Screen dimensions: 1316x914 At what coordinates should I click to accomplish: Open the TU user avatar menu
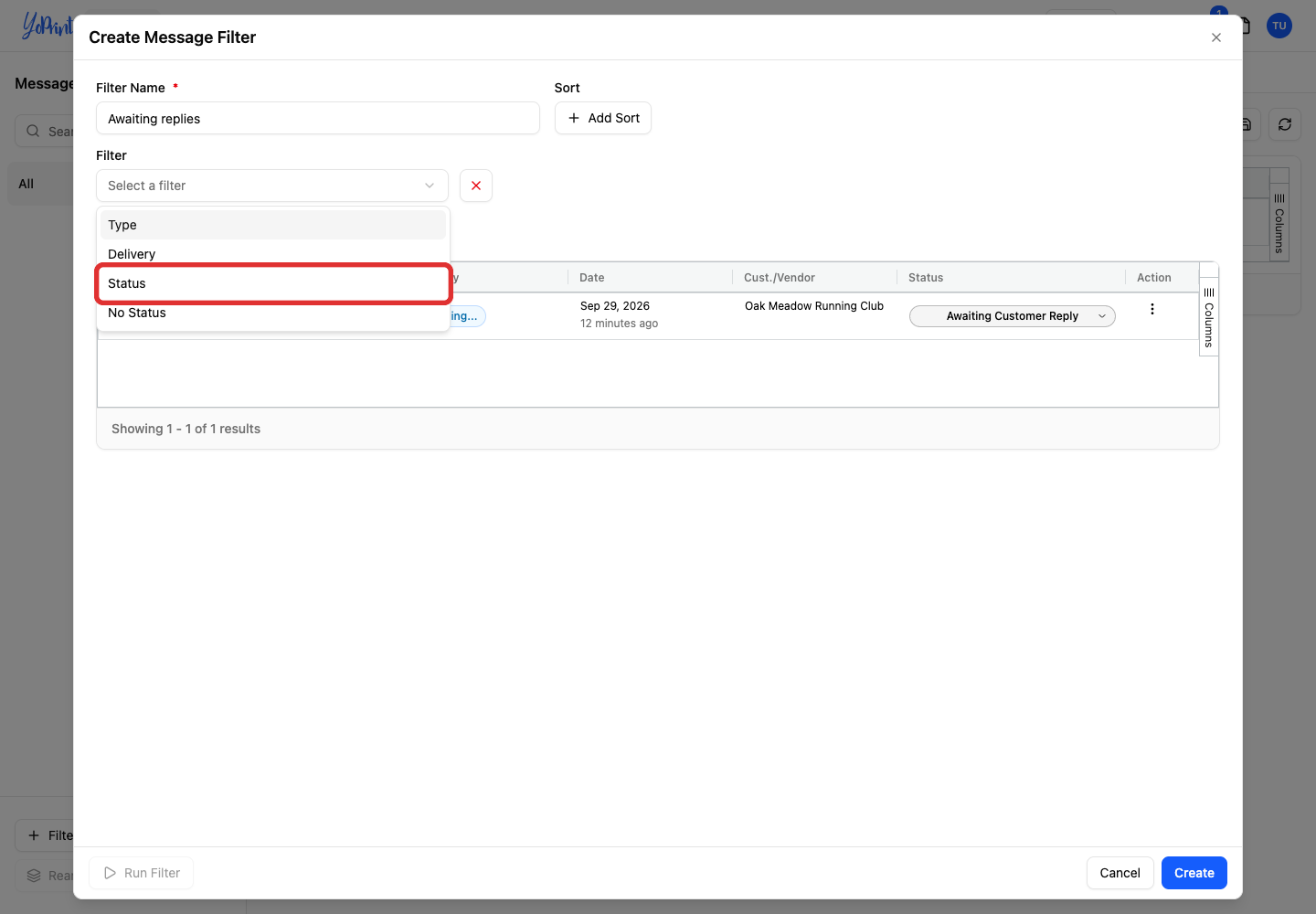click(1279, 26)
